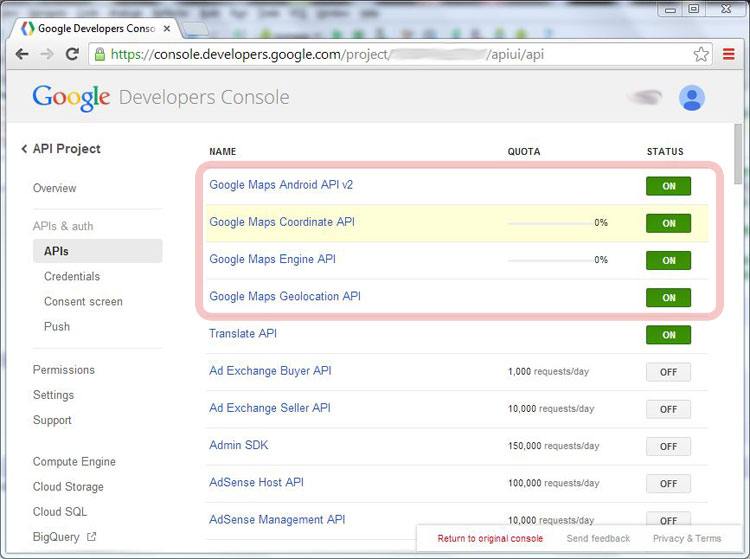Open the Google Maps Android API v2 link

click(281, 185)
